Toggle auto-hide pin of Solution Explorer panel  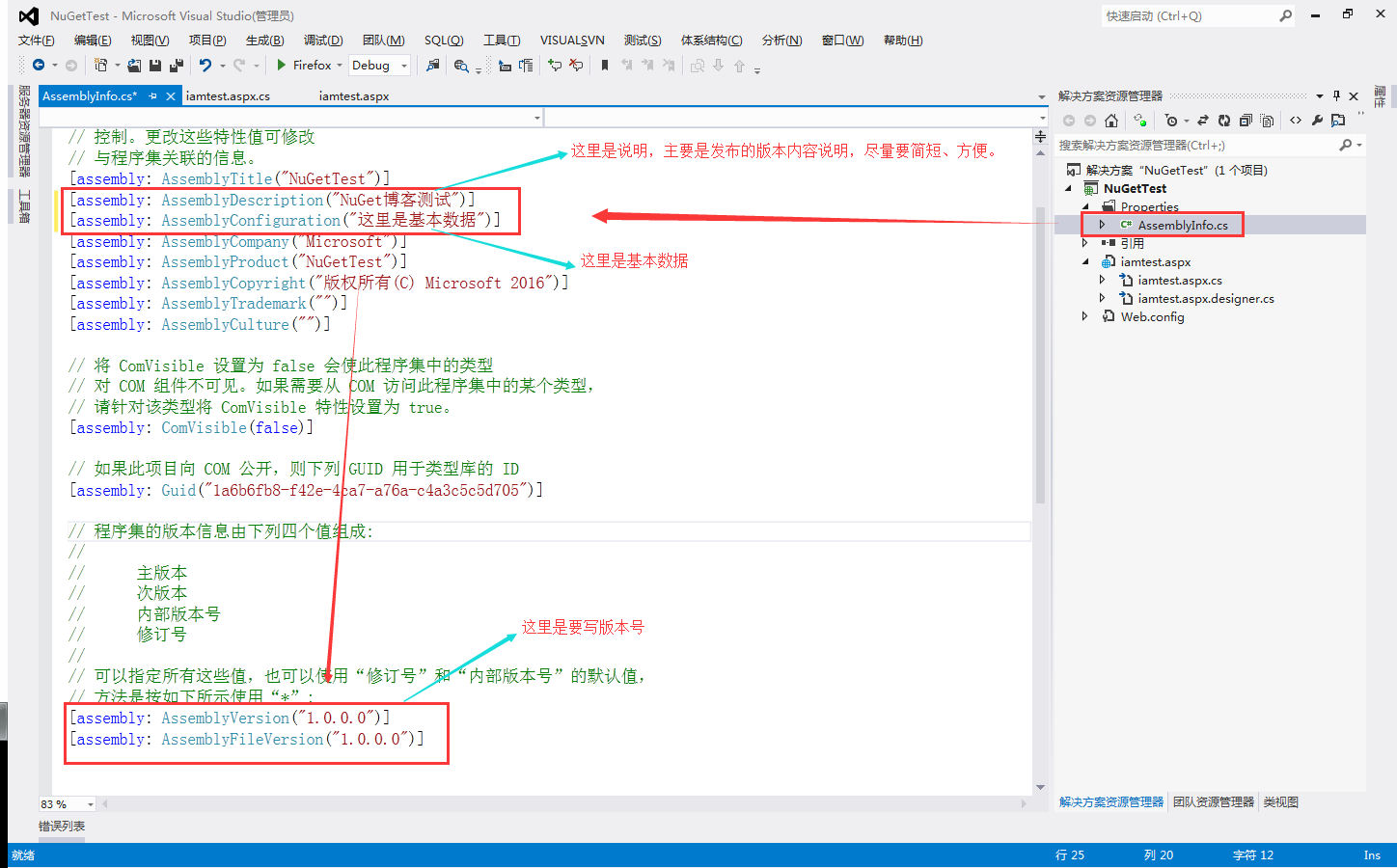tap(1336, 95)
